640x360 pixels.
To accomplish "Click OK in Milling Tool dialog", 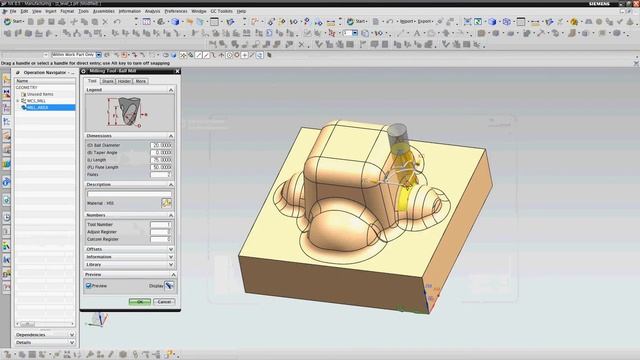I will click(140, 302).
